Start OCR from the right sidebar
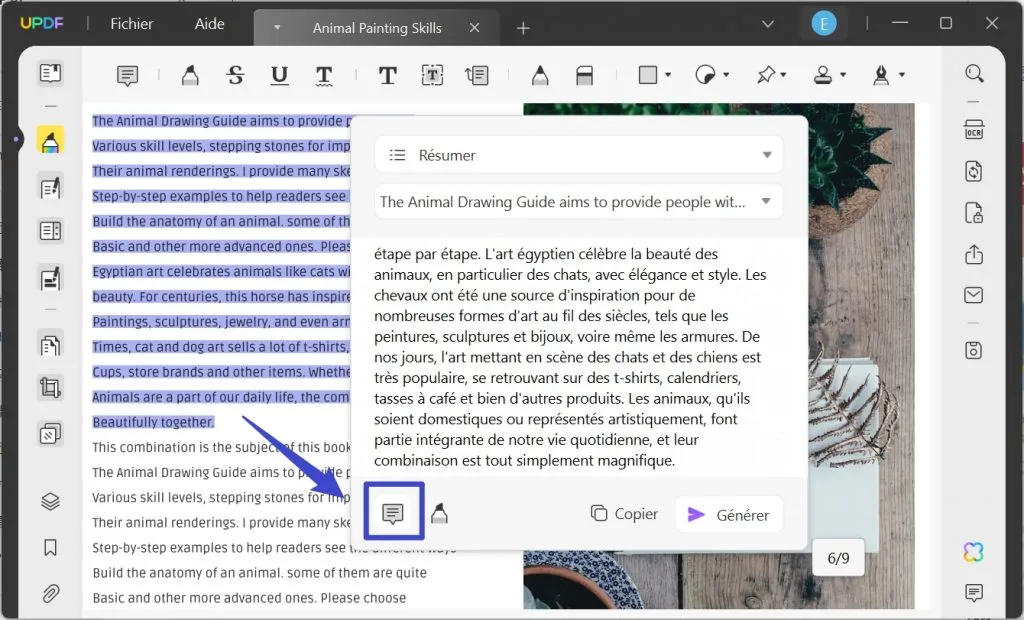 [974, 128]
